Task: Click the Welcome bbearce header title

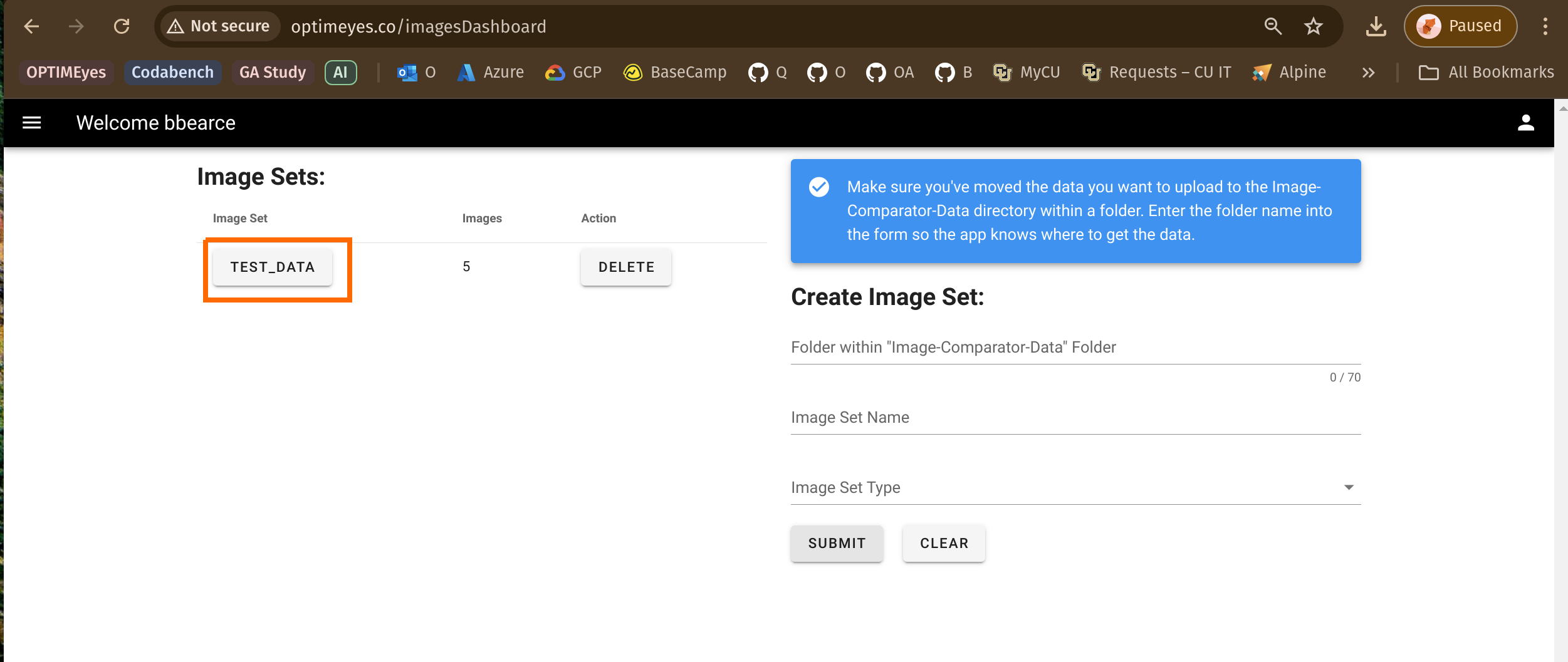Action: click(156, 123)
